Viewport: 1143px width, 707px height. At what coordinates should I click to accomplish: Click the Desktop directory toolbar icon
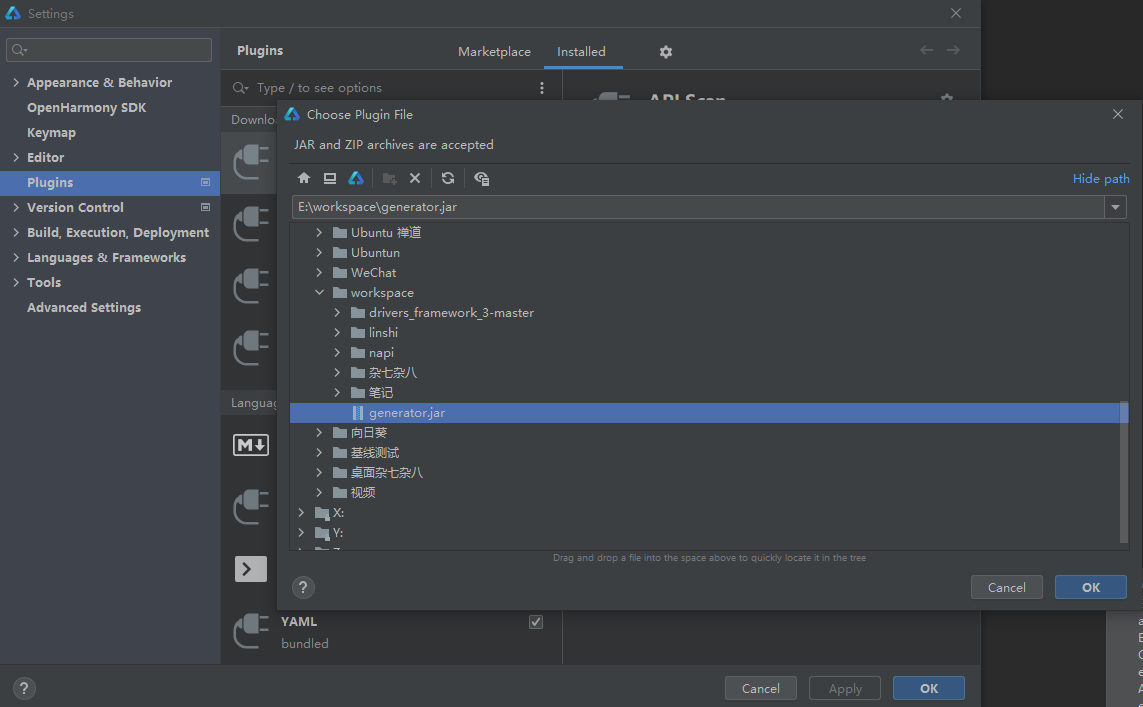[x=330, y=178]
